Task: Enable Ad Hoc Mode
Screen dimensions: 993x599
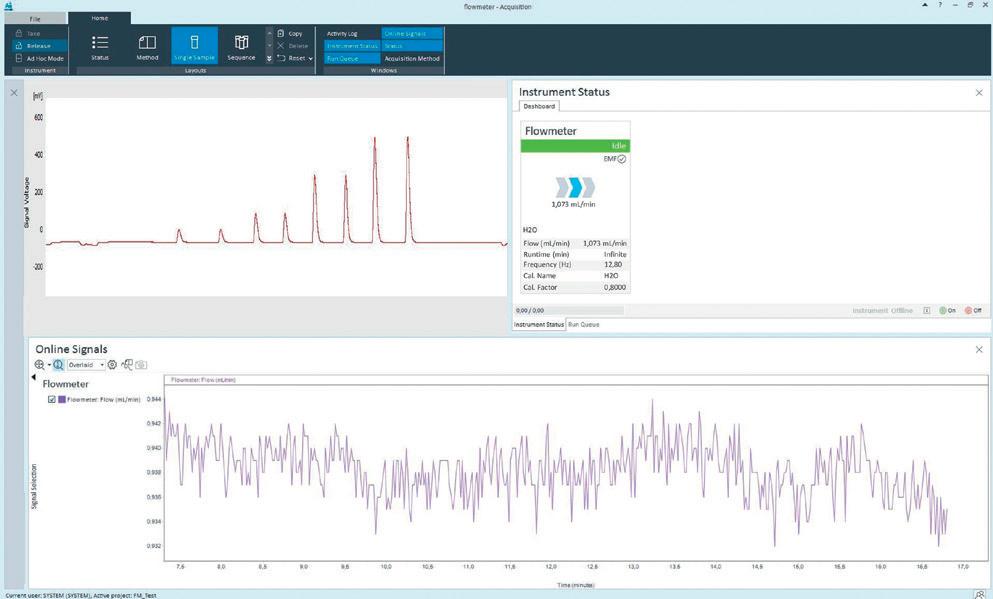Action: [39, 58]
